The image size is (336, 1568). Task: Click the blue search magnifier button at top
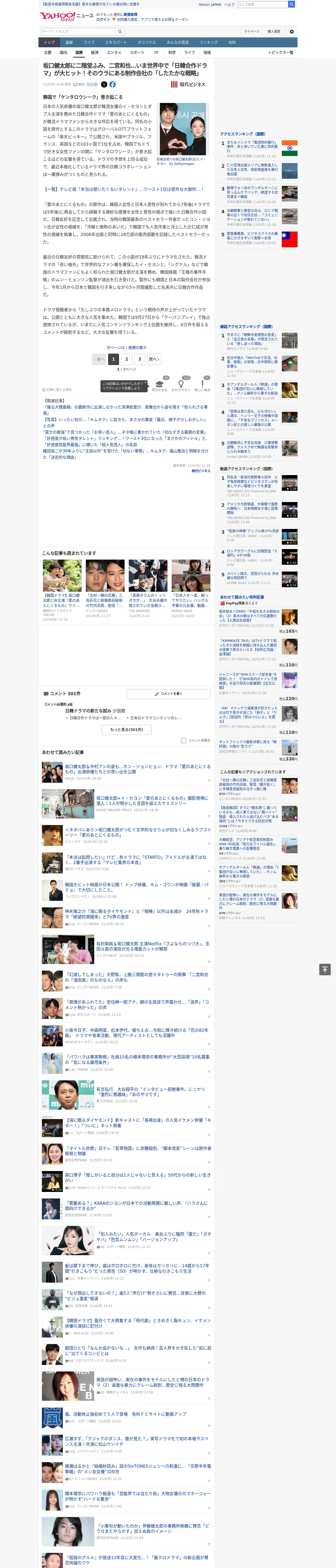[x=292, y=4]
